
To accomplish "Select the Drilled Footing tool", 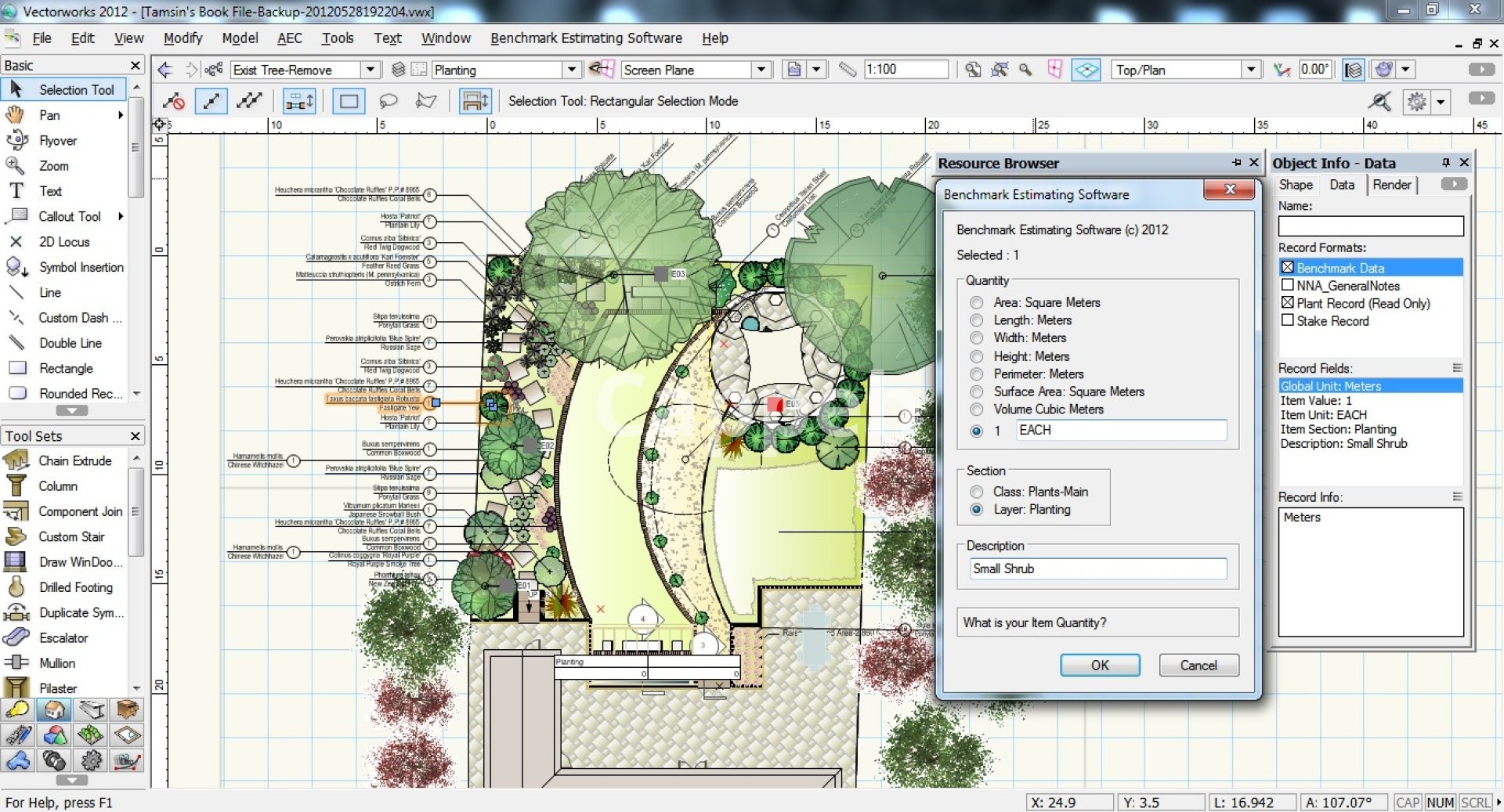I will [75, 587].
